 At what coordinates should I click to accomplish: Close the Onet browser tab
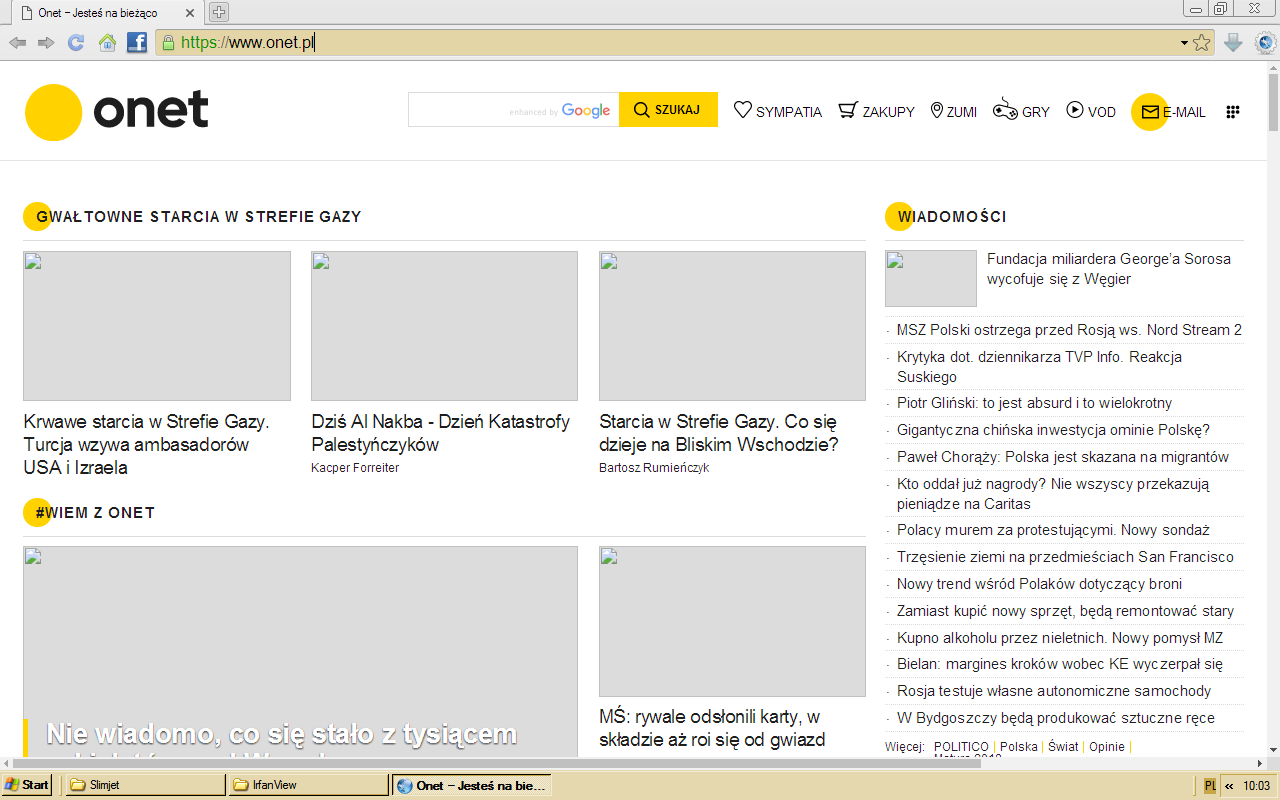(x=190, y=12)
